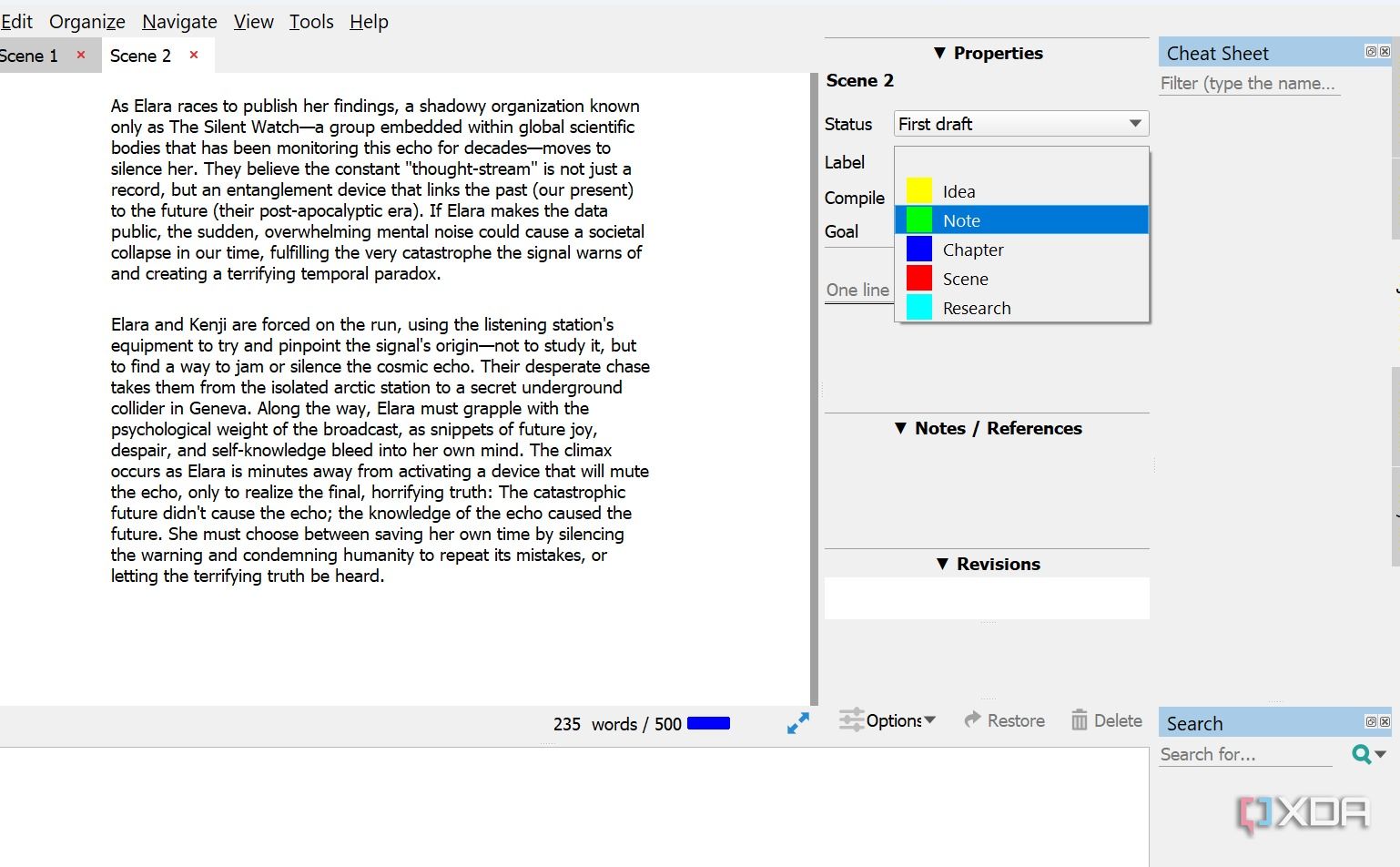Switch to the Scene 2 tab

click(x=140, y=56)
